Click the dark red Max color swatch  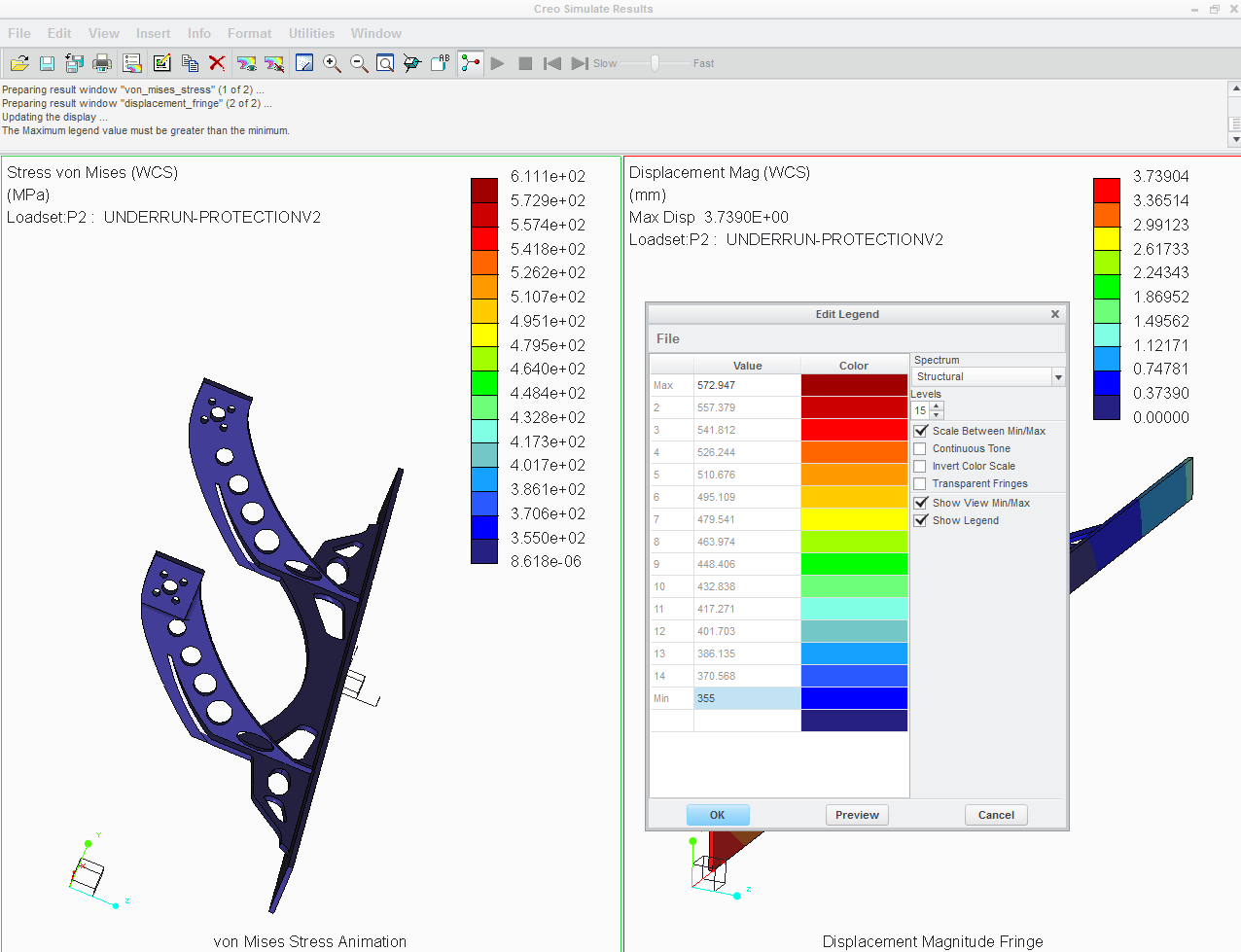(x=854, y=385)
